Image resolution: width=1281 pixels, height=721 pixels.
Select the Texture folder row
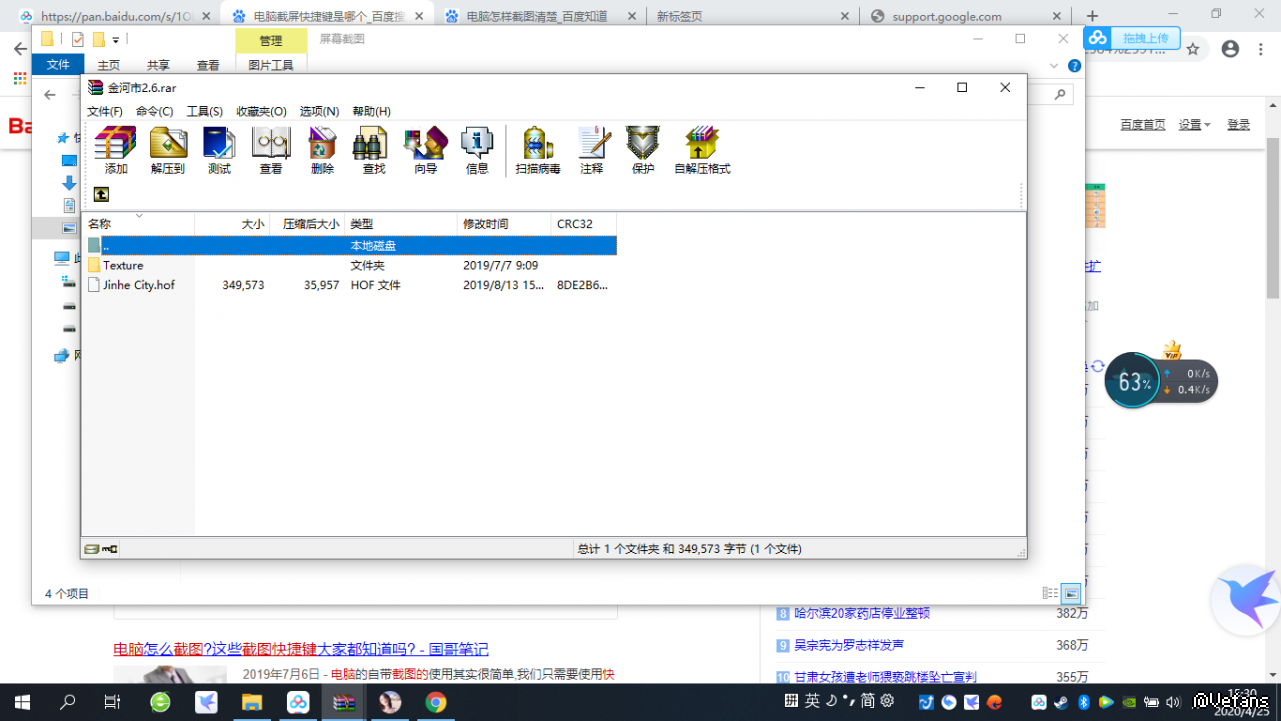(x=123, y=266)
